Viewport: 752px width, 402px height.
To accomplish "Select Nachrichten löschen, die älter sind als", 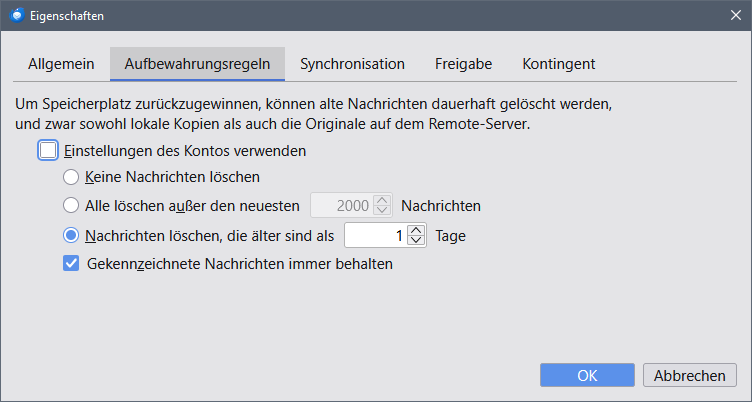I will tap(71, 236).
